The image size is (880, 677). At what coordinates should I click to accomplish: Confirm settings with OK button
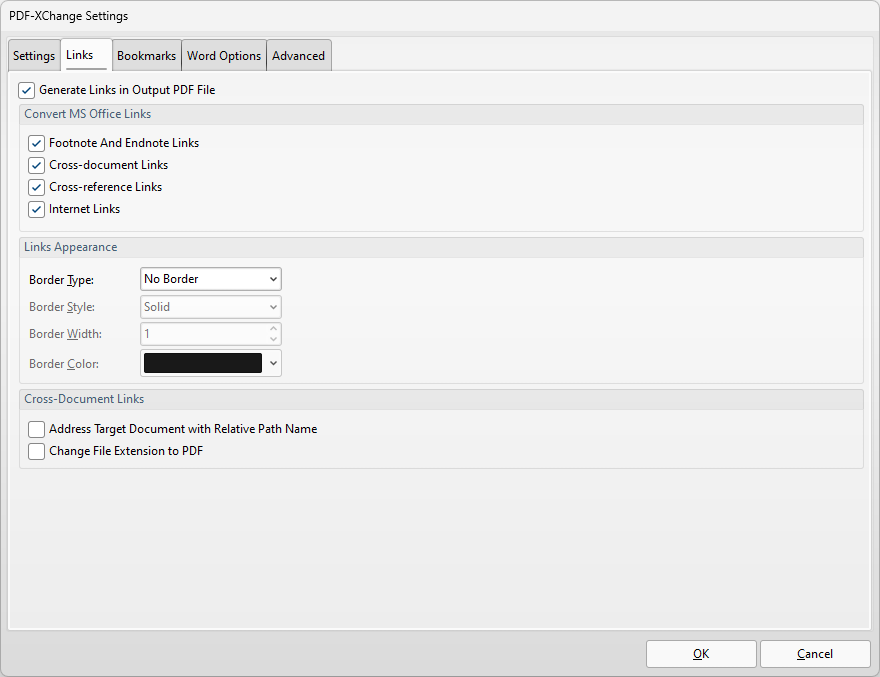click(701, 654)
